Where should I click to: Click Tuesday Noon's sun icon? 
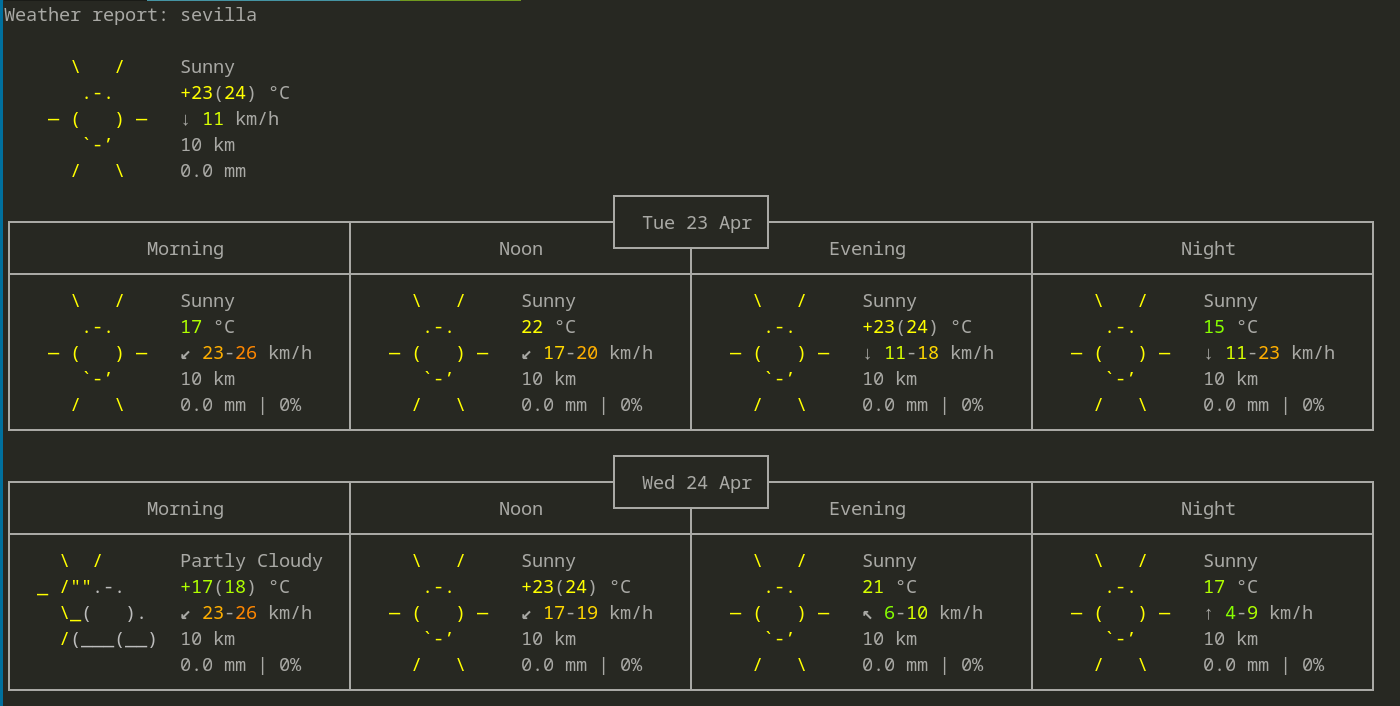(x=439, y=353)
